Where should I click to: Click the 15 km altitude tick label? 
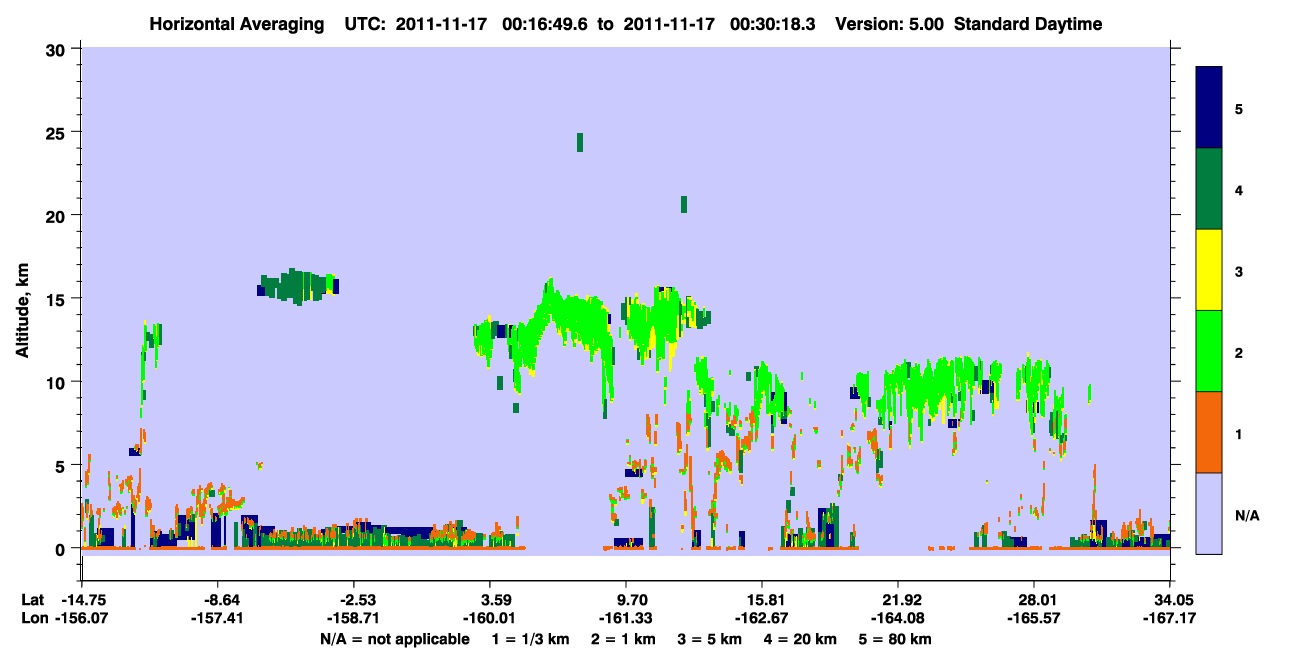pyautogui.click(x=57, y=298)
